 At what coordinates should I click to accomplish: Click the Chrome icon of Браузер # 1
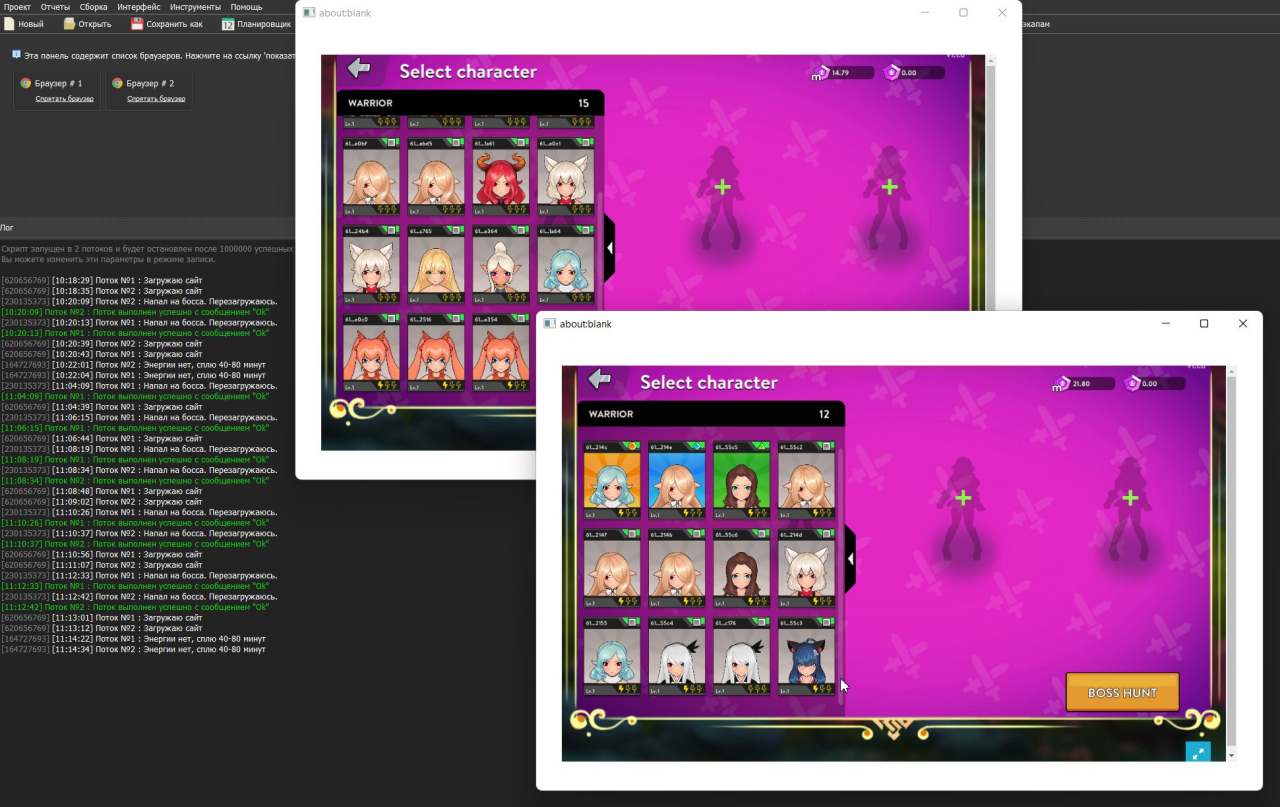coord(26,83)
